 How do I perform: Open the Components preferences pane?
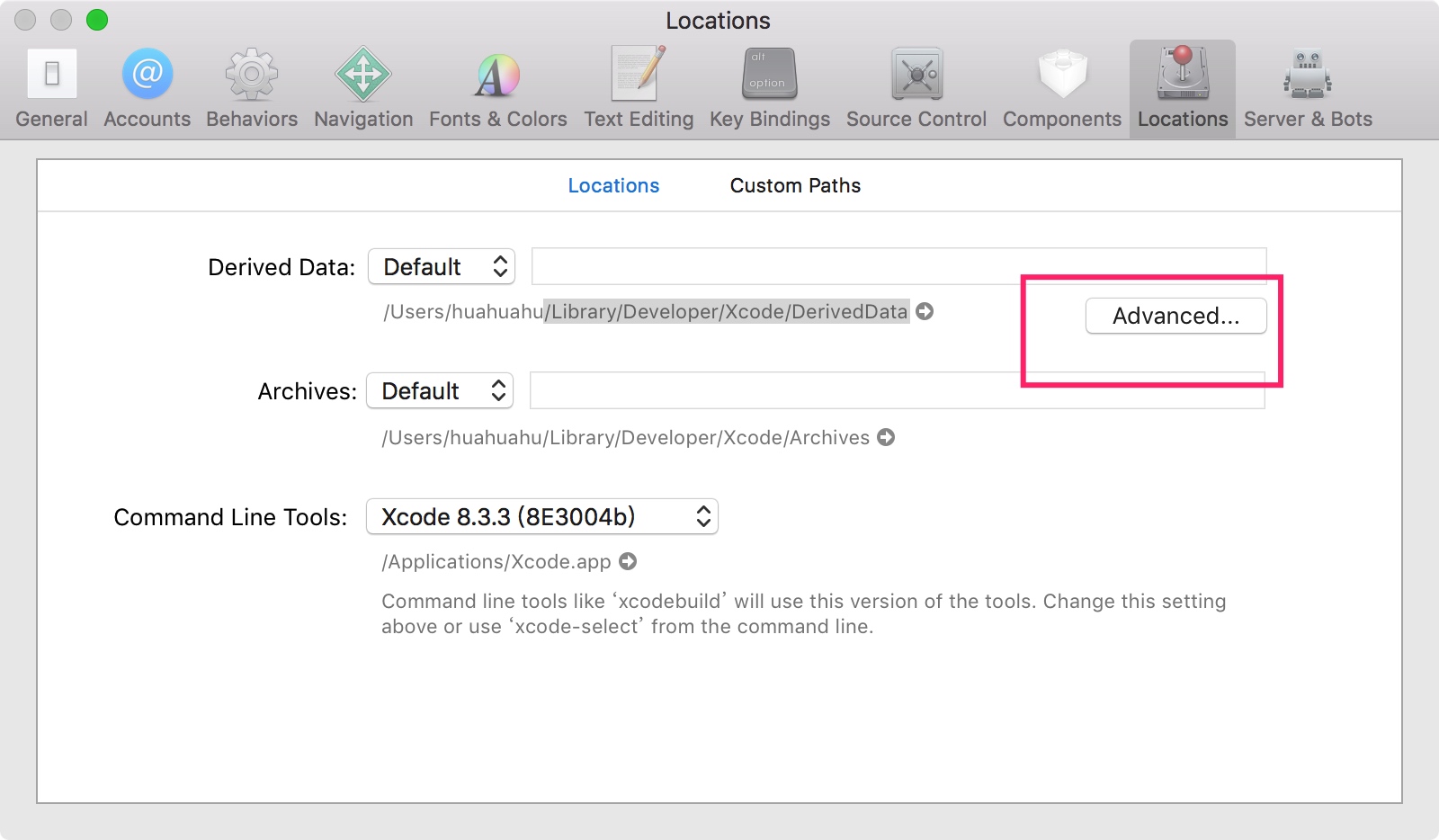tap(1062, 88)
